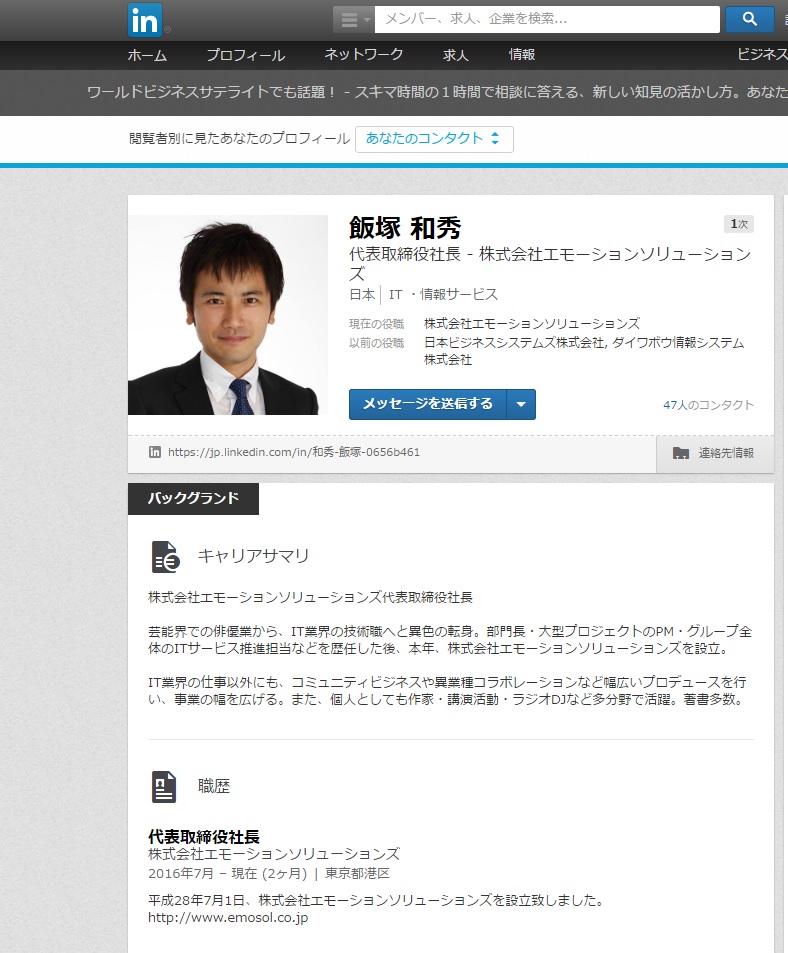
Task: Open the search category filter dropdown
Action: (x=354, y=19)
